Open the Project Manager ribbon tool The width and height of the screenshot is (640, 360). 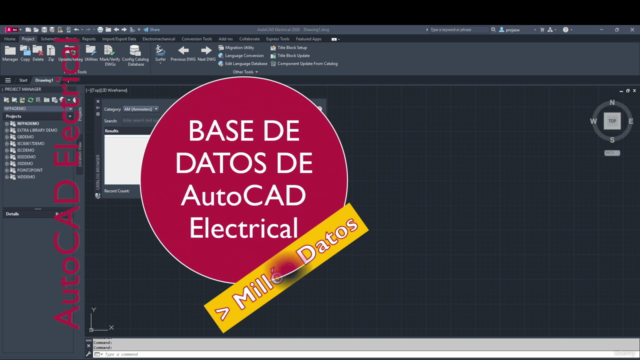point(10,53)
